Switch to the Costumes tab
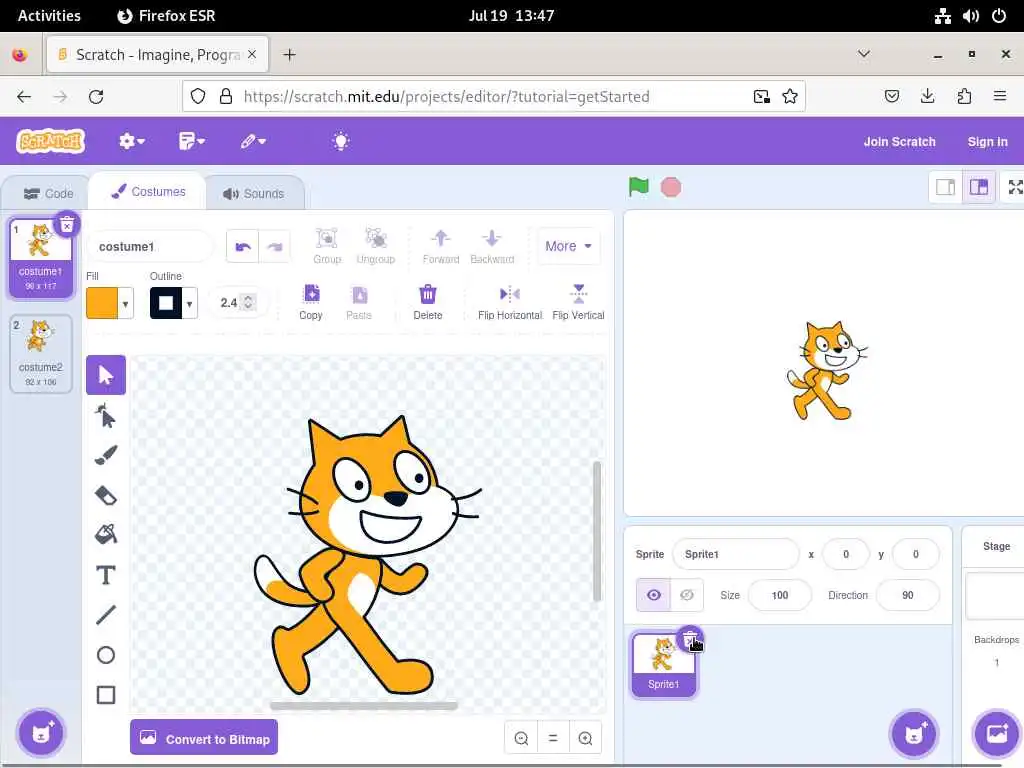The height and width of the screenshot is (768, 1024). click(x=148, y=191)
